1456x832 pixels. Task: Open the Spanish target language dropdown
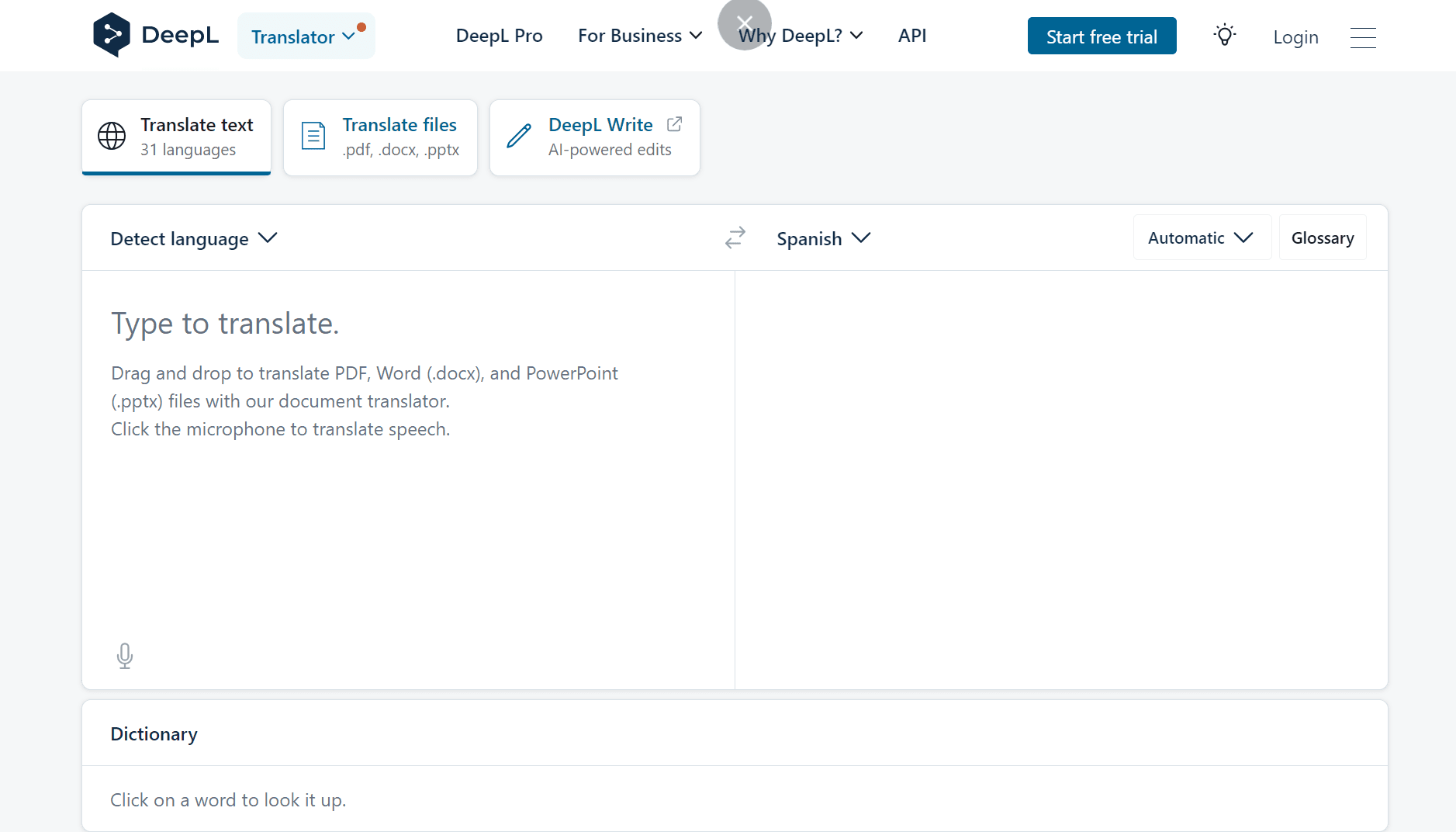point(824,237)
